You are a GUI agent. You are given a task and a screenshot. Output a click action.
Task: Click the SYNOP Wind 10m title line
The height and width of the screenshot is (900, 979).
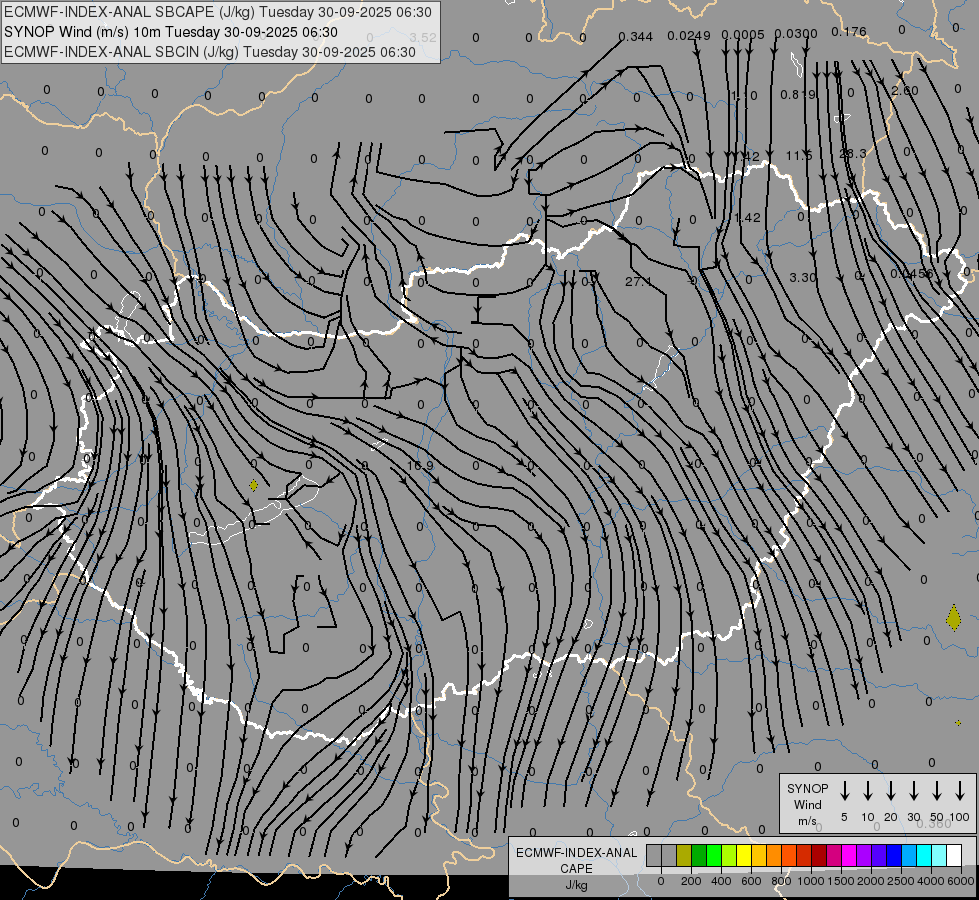[171, 32]
